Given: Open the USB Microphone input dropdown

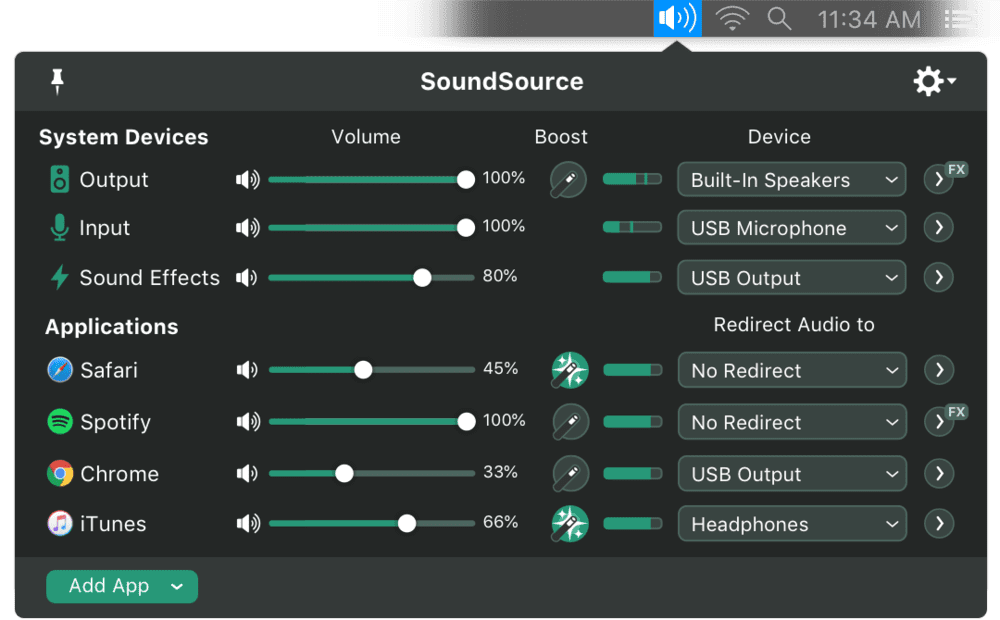Looking at the screenshot, I should pyautogui.click(x=791, y=228).
